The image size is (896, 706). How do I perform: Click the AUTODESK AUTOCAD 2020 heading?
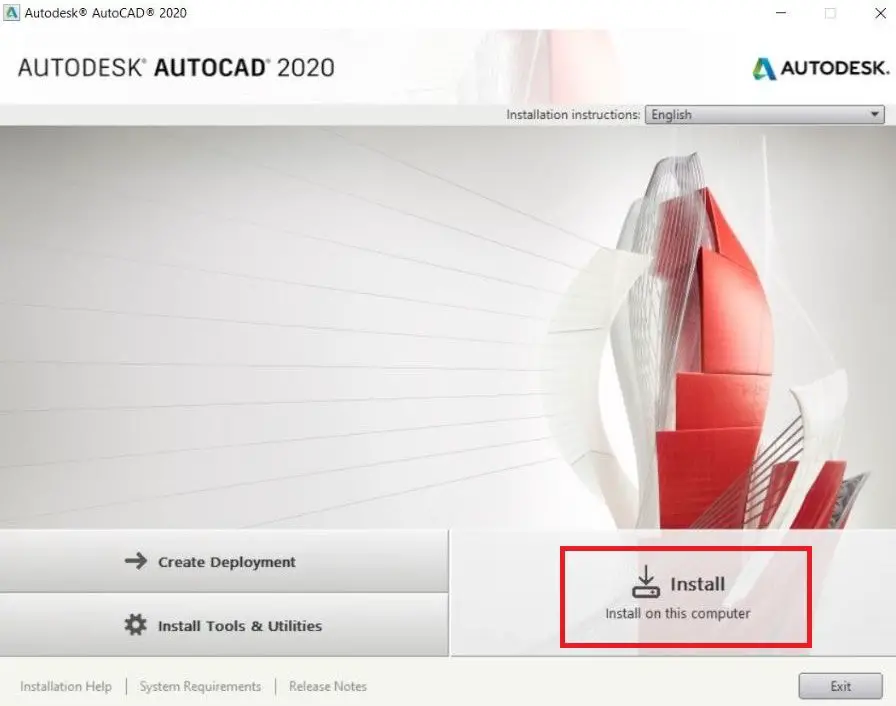pyautogui.click(x=176, y=67)
